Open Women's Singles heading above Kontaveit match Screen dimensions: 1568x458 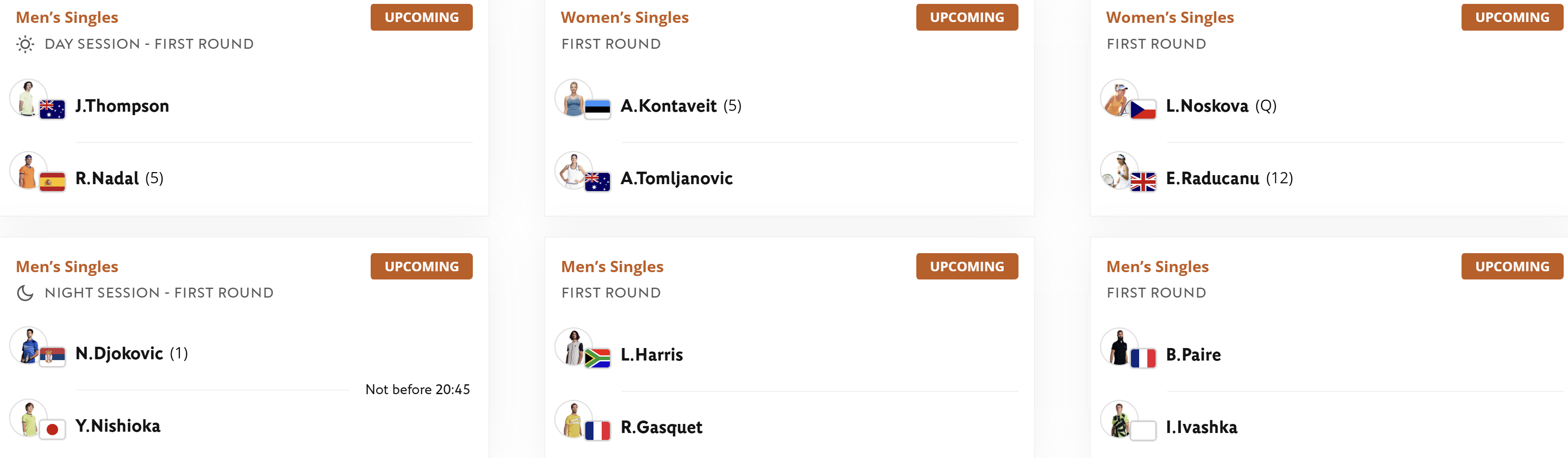pos(625,18)
